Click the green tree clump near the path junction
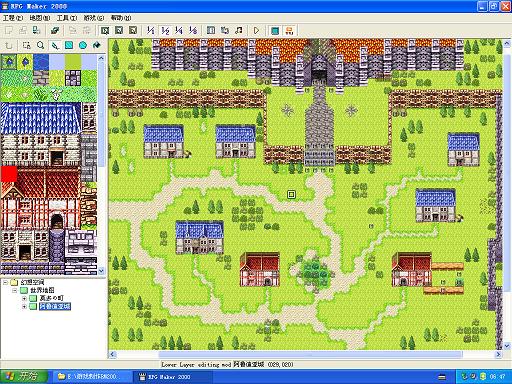The image size is (512, 384). tap(314, 273)
